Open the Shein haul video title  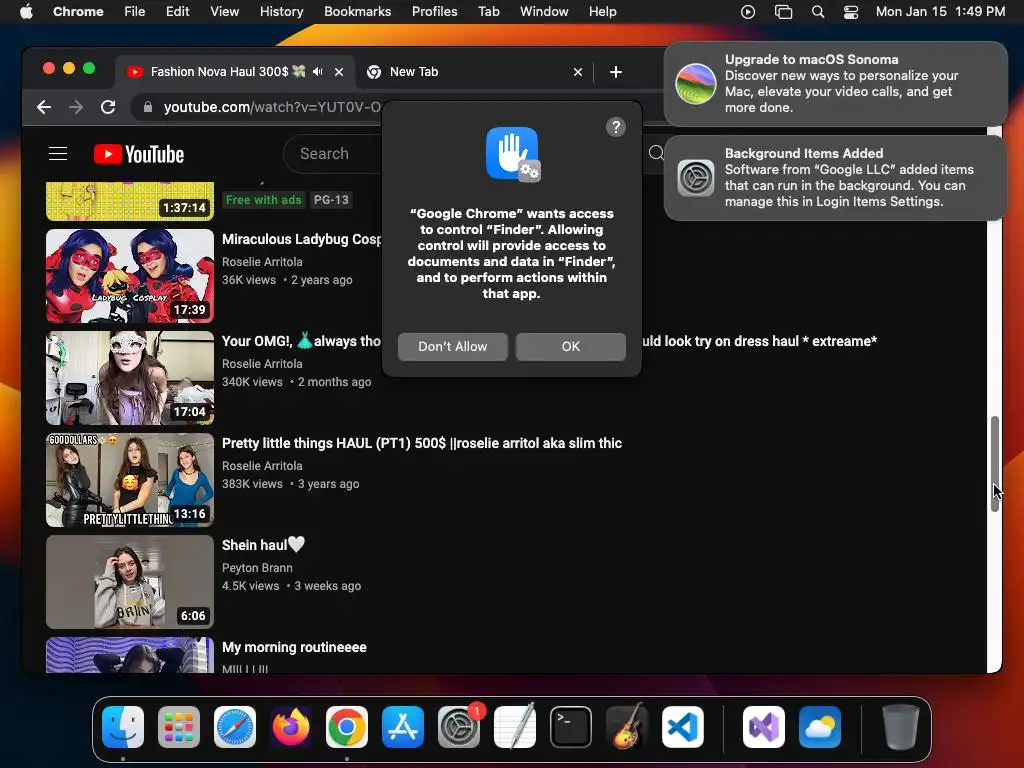tap(263, 545)
